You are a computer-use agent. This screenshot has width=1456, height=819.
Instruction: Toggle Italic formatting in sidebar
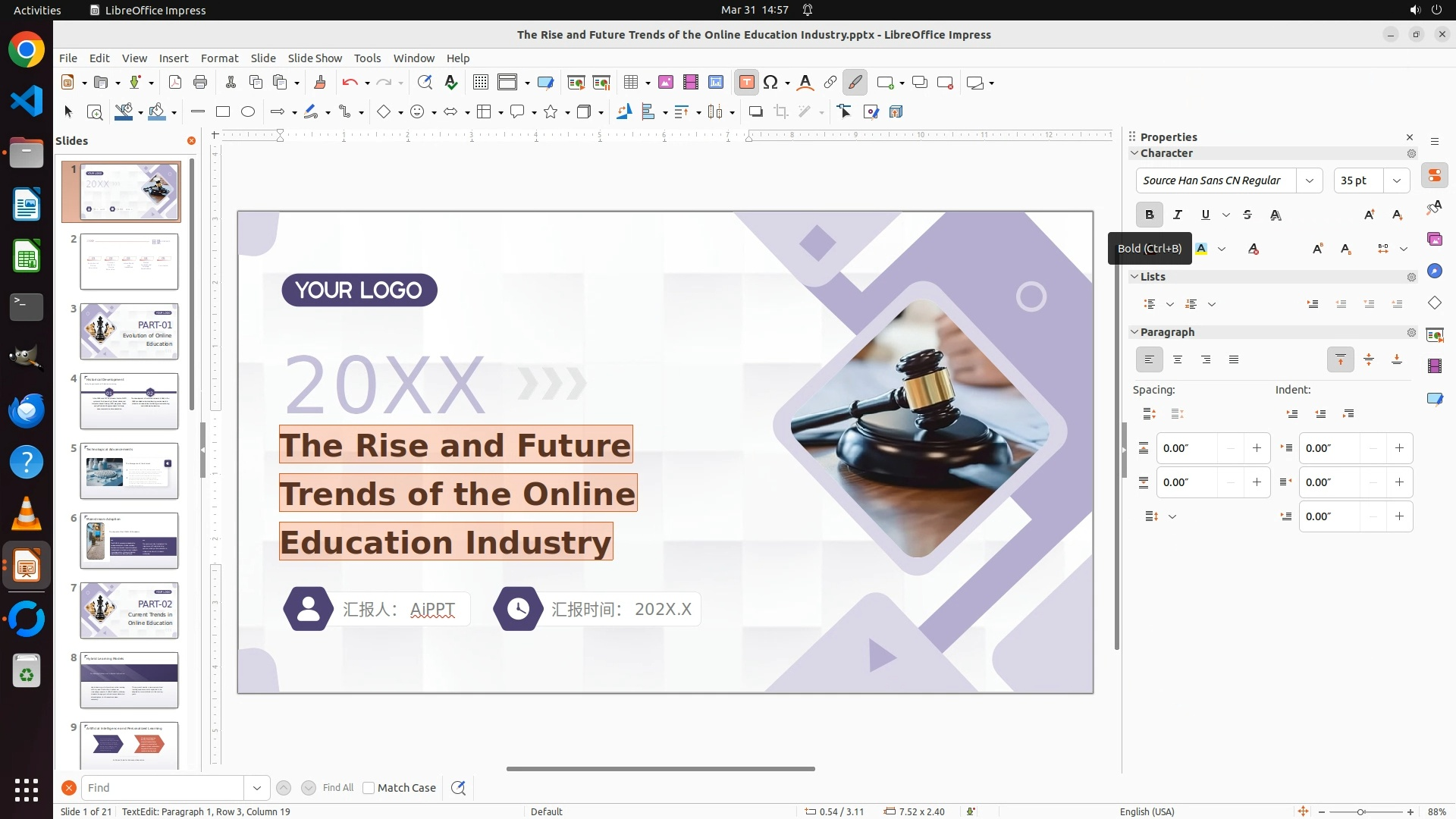(x=1178, y=215)
